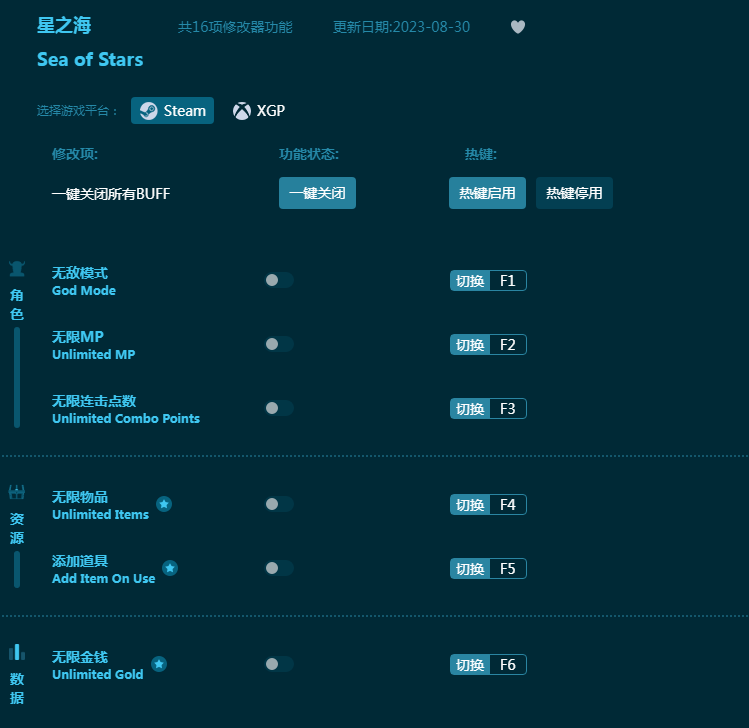Click the F6 hotkey field

pos(508,664)
